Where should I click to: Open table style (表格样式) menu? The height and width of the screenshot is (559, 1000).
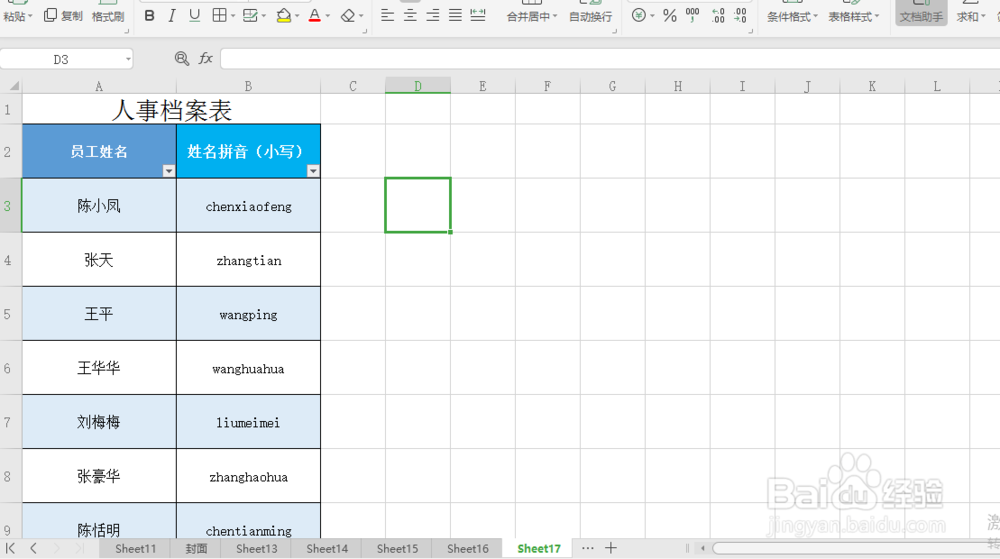(853, 17)
